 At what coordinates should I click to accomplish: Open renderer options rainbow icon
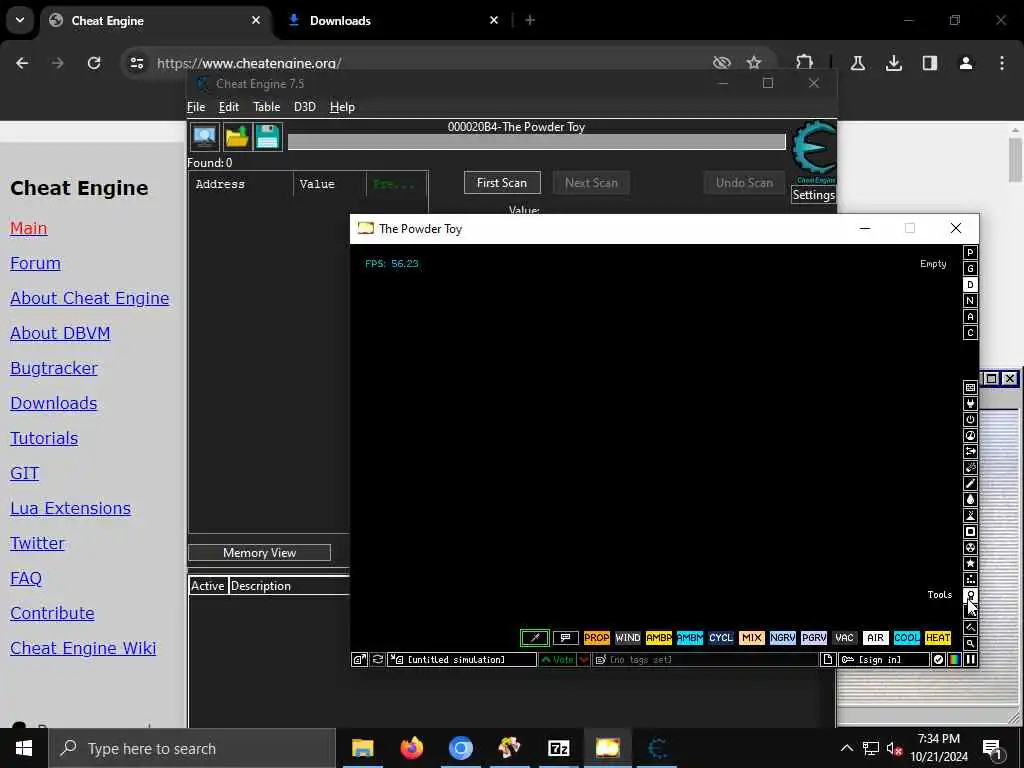point(954,660)
